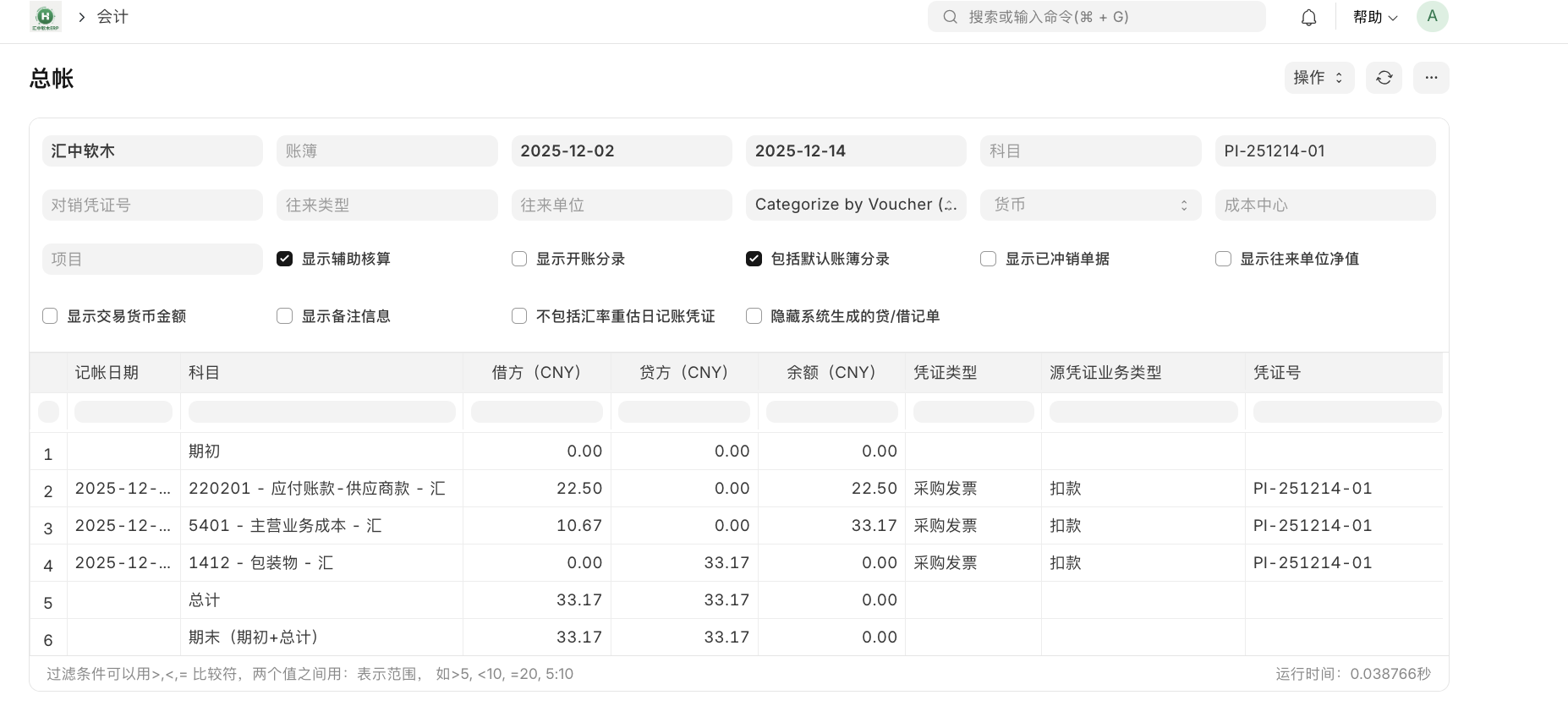Click the refresh report icon

(x=1384, y=78)
